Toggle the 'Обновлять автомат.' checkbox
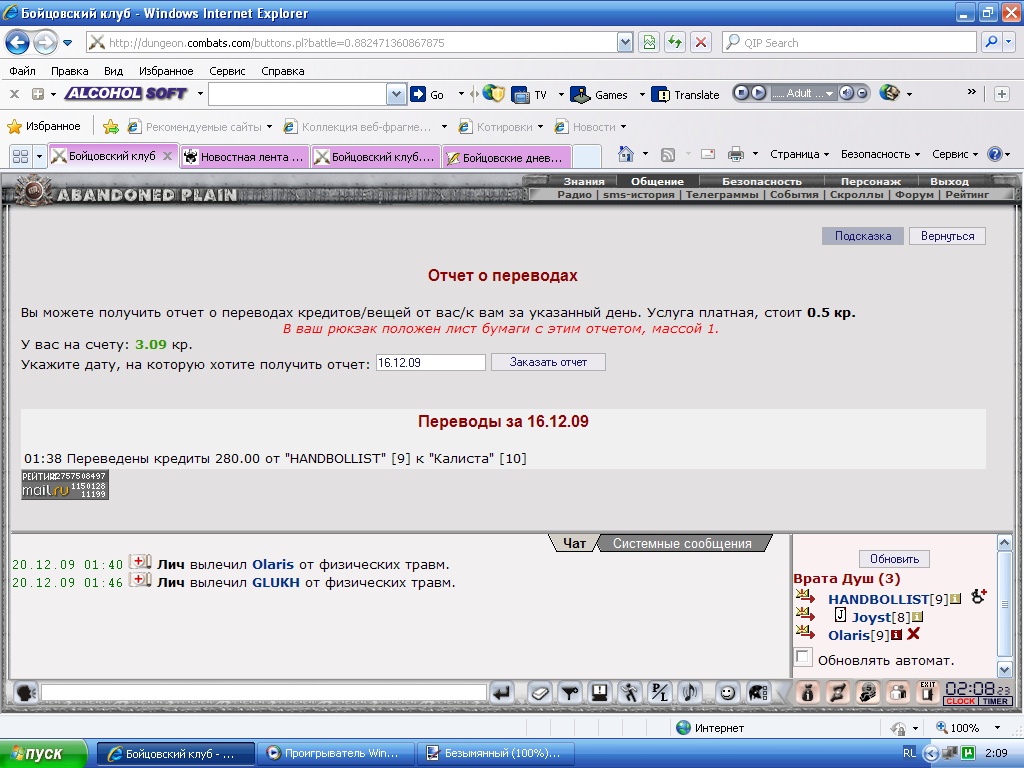 [x=803, y=657]
